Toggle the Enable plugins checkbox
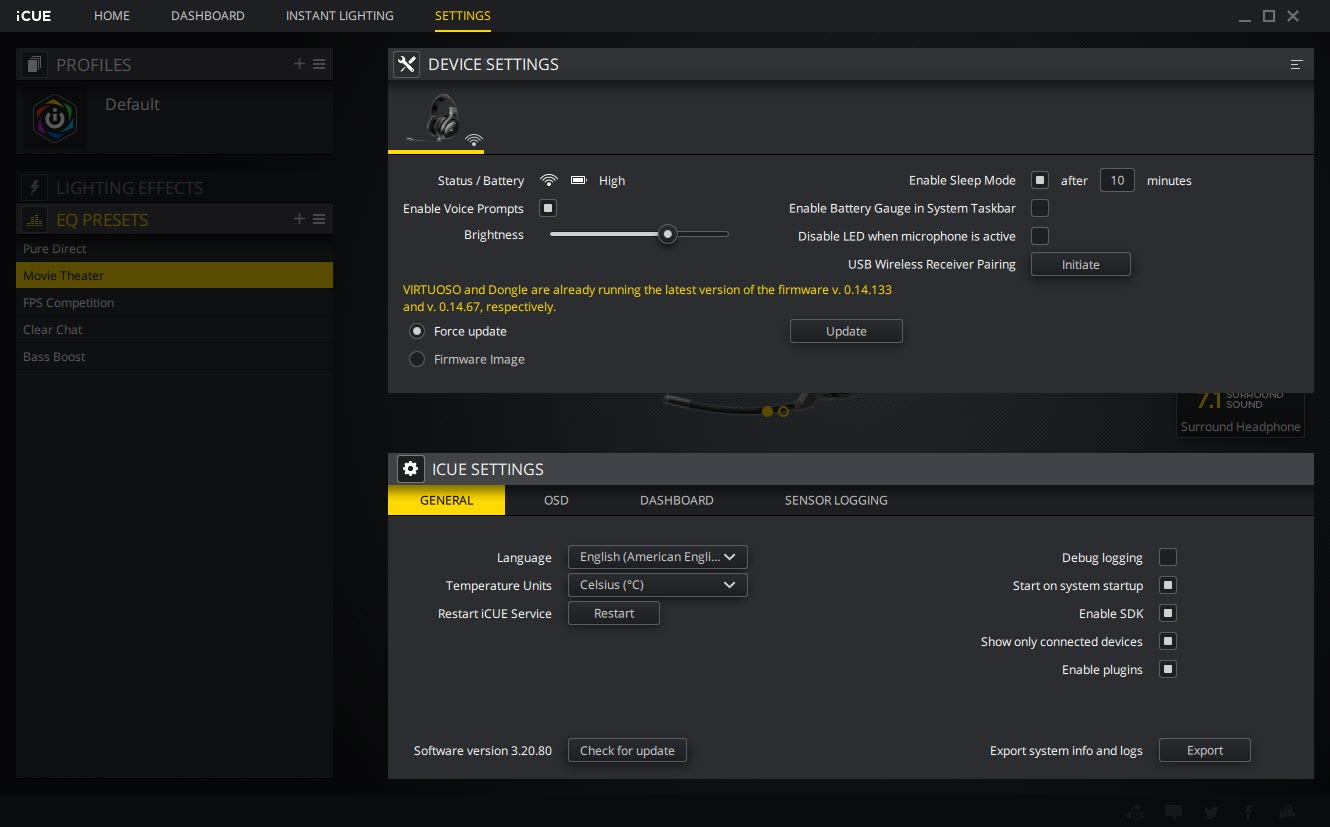1330x827 pixels. tap(1168, 669)
